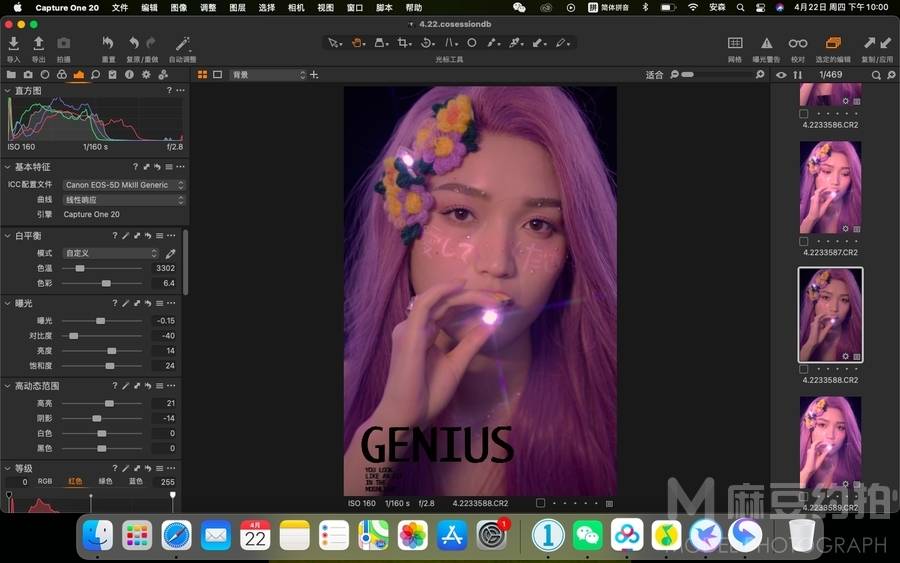Open the Output gear tool tab
Image resolution: width=900 pixels, height=563 pixels.
[146, 75]
